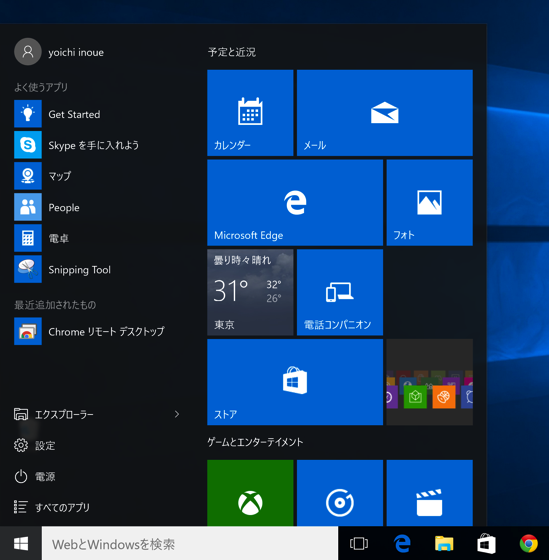Open 電源 power options
This screenshot has width=549, height=560.
click(x=35, y=476)
